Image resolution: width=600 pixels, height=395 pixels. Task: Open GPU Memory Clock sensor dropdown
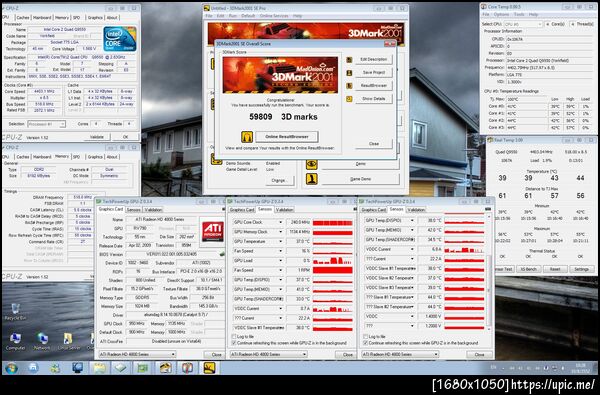(280, 232)
